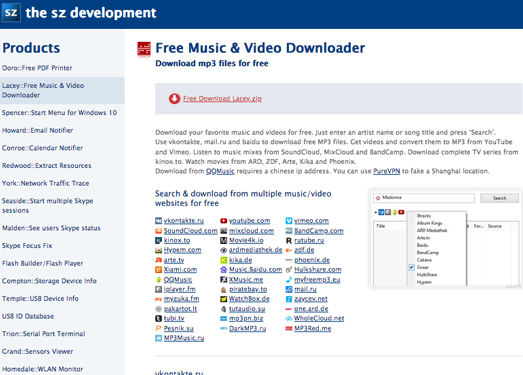Click the XMusic.me site icon

[223, 280]
